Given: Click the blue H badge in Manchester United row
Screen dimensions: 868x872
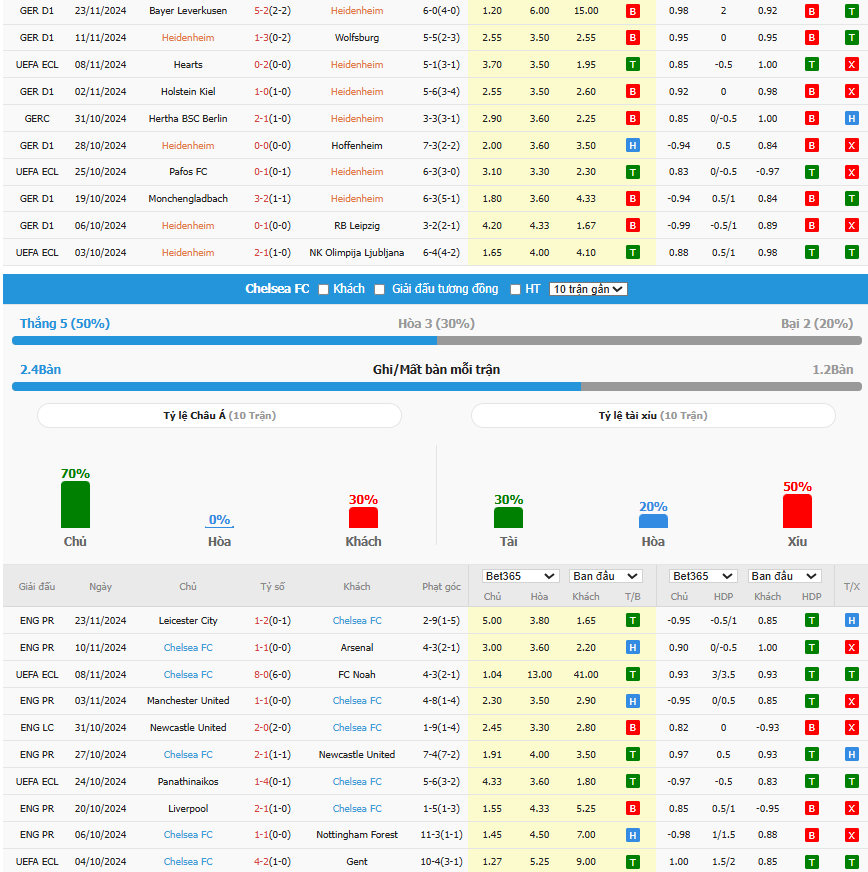Looking at the screenshot, I should (x=632, y=701).
